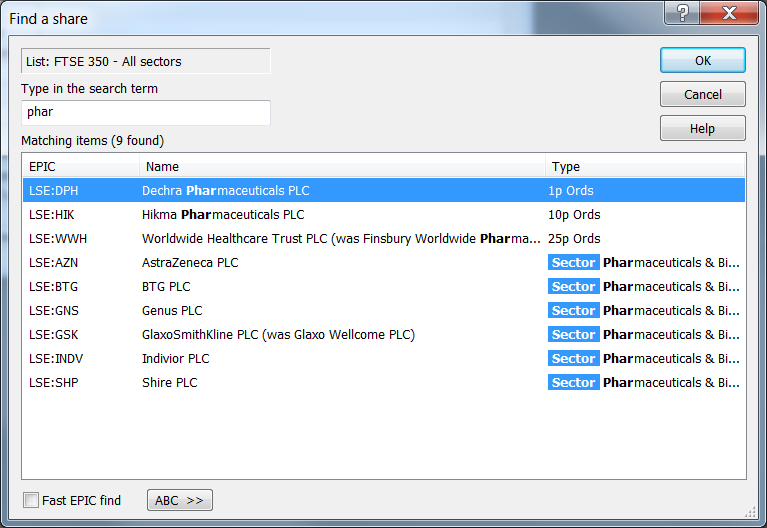Click the LSE:GNS EPIC code
Screen dimensions: 767x528
click(x=54, y=310)
